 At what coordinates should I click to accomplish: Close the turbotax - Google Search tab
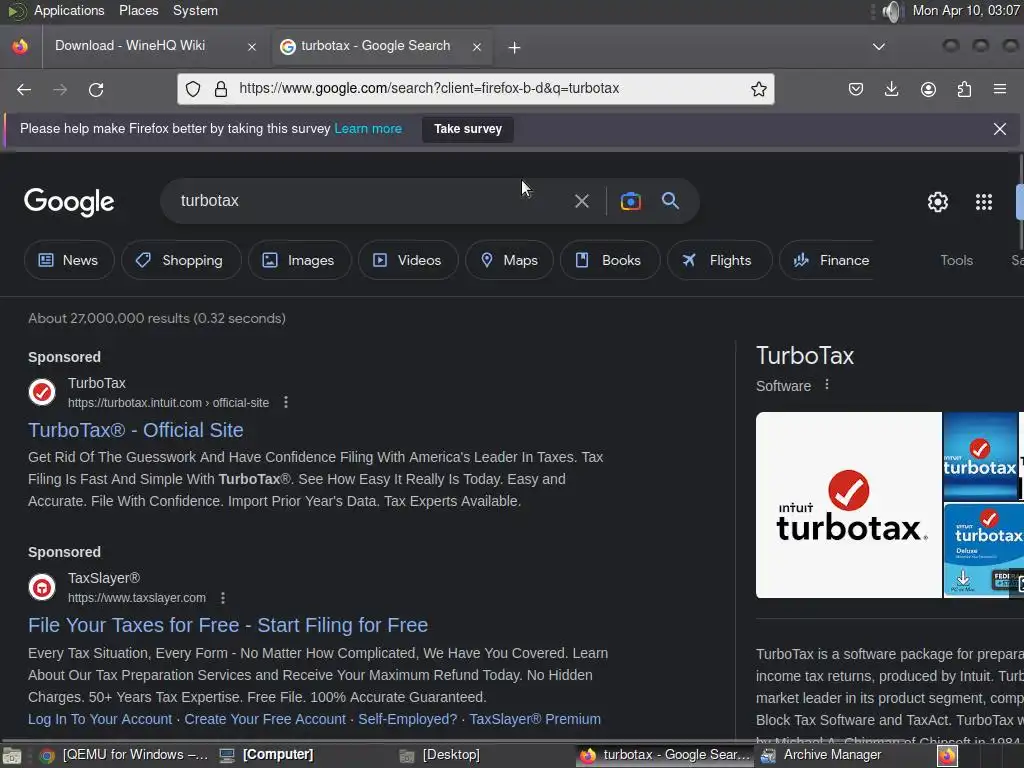tap(477, 47)
